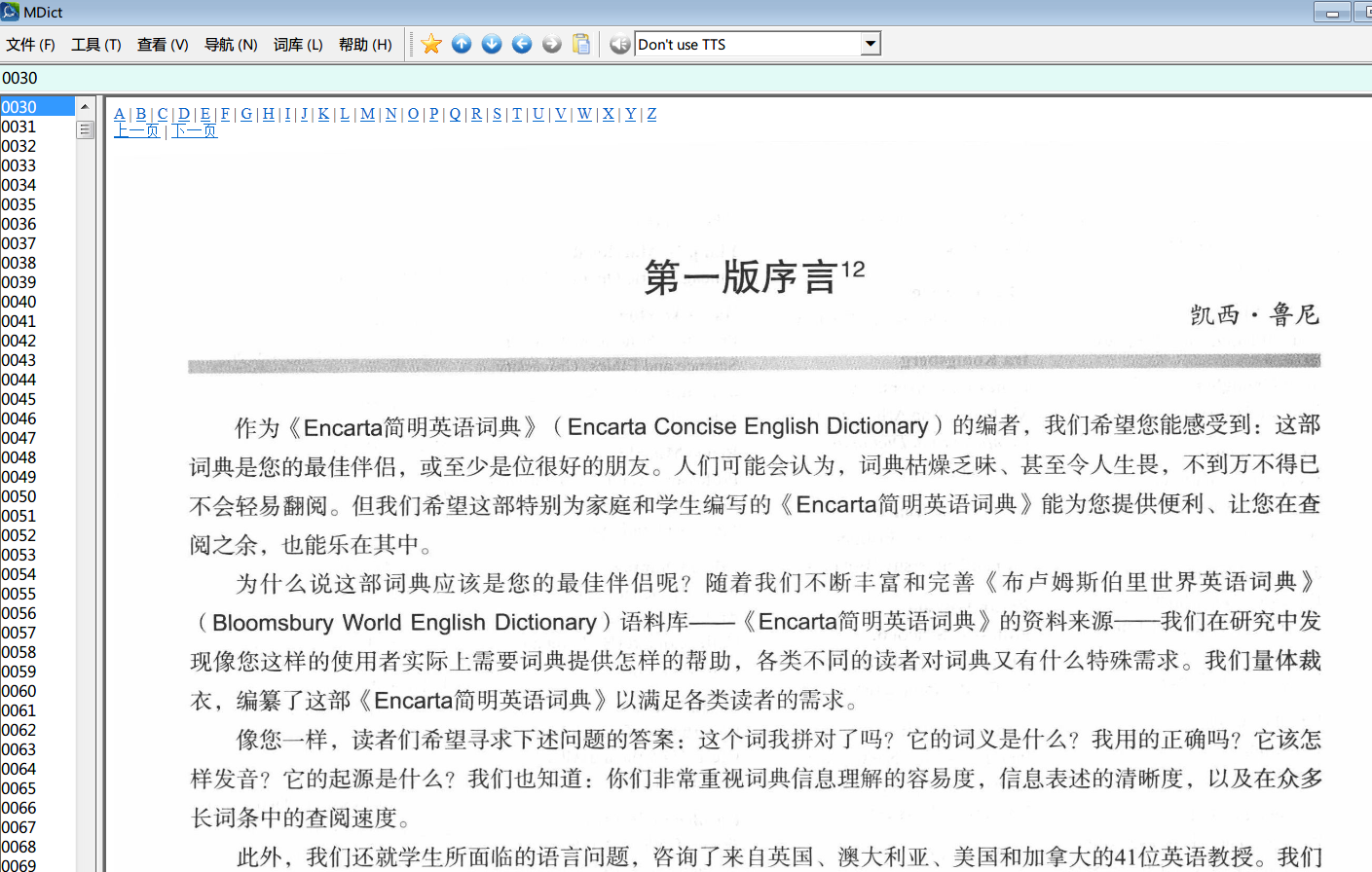Jump to letter T index link

pos(517,114)
